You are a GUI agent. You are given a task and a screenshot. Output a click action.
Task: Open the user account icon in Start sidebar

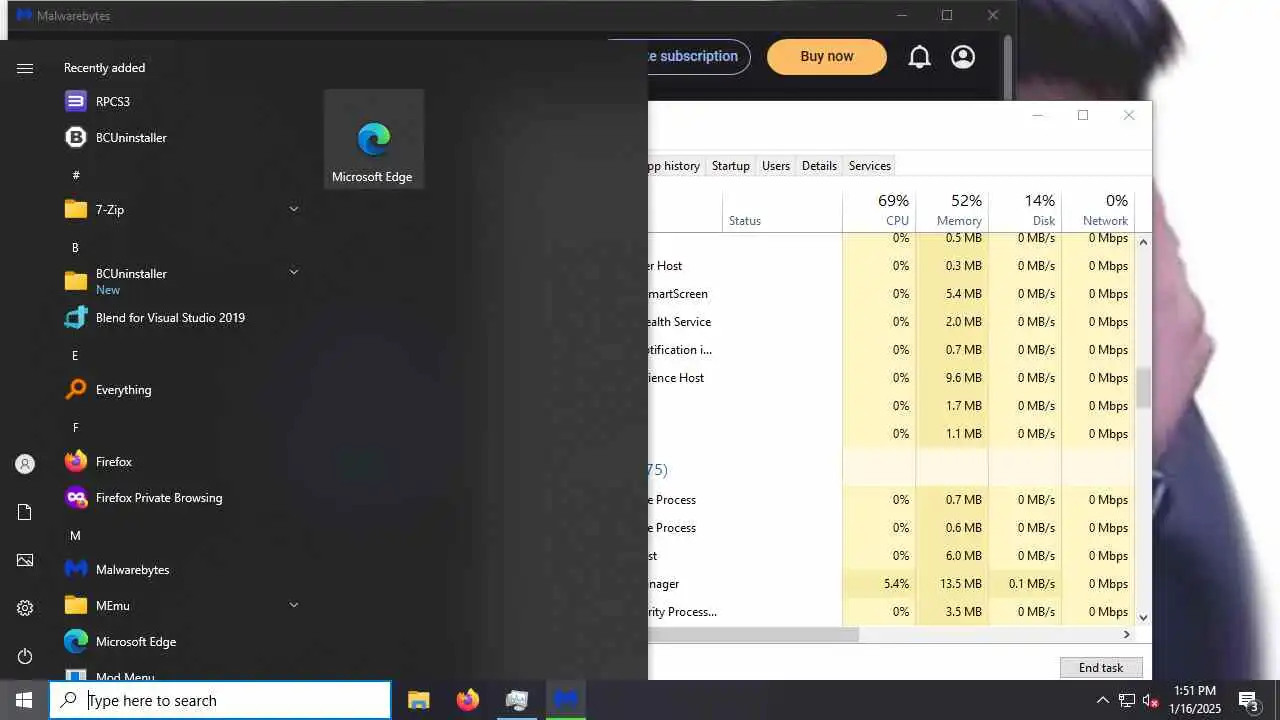point(25,464)
